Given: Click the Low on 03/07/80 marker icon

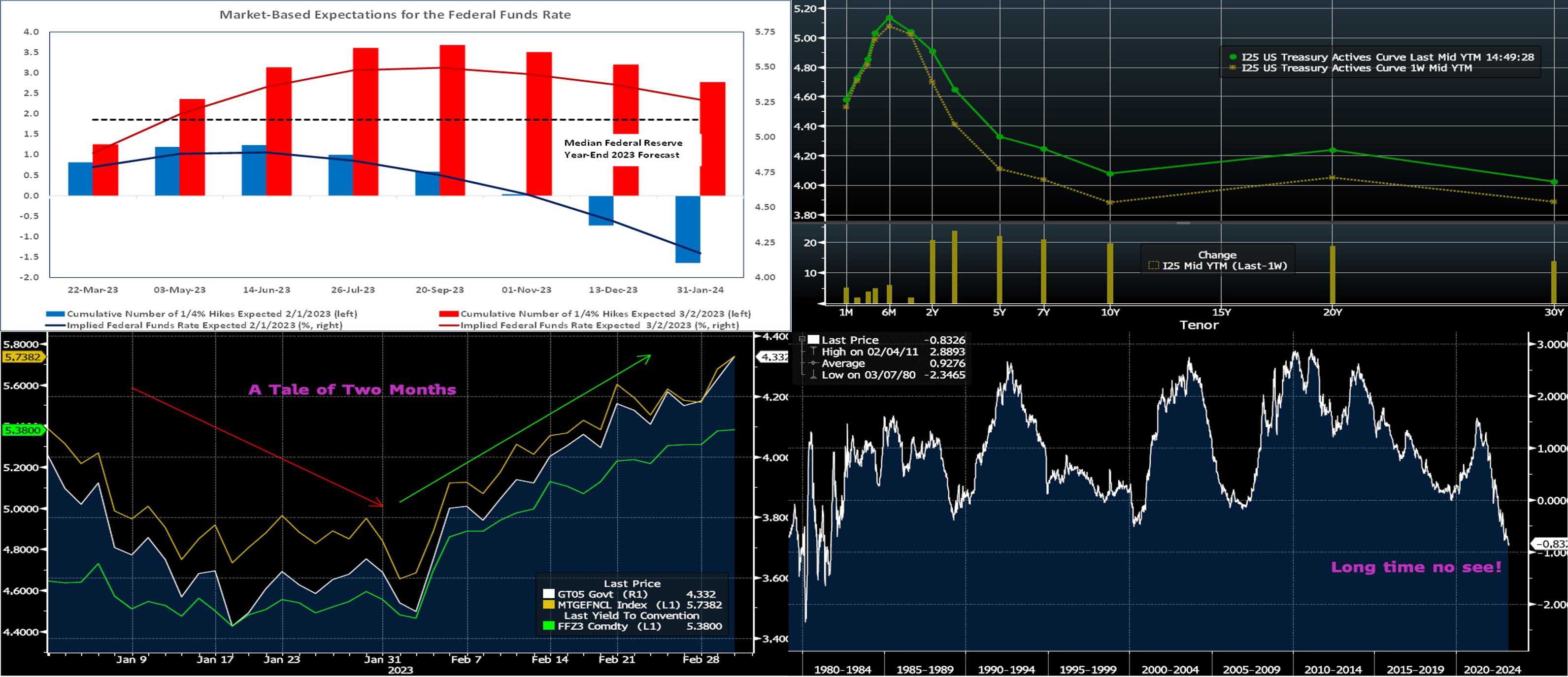Looking at the screenshot, I should coord(813,375).
